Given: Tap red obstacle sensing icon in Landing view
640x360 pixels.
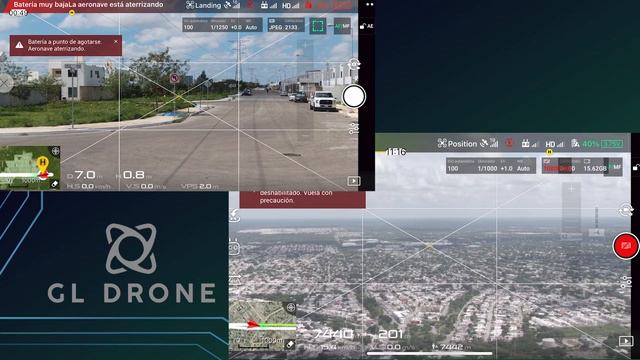Looking at the screenshot, I should tap(250, 5).
